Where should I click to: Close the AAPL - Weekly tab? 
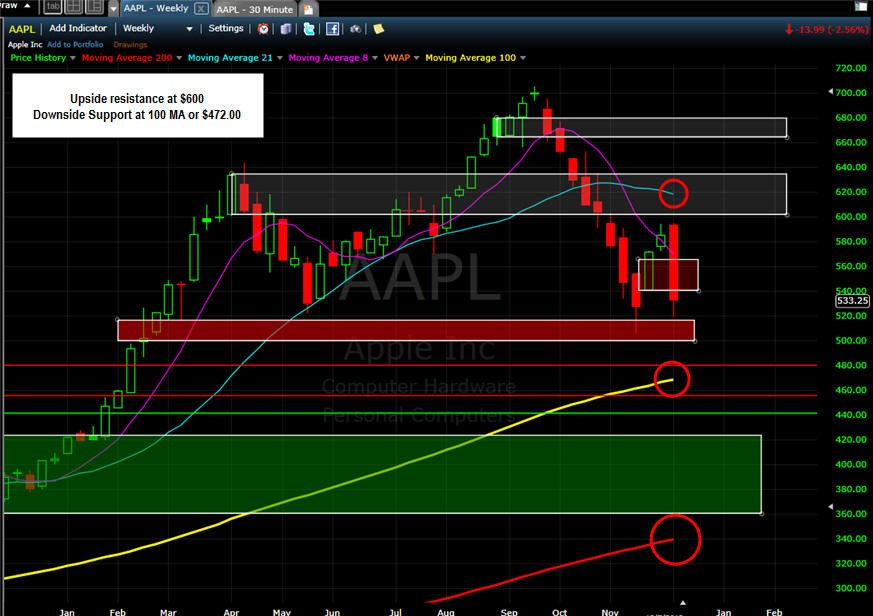tap(201, 8)
